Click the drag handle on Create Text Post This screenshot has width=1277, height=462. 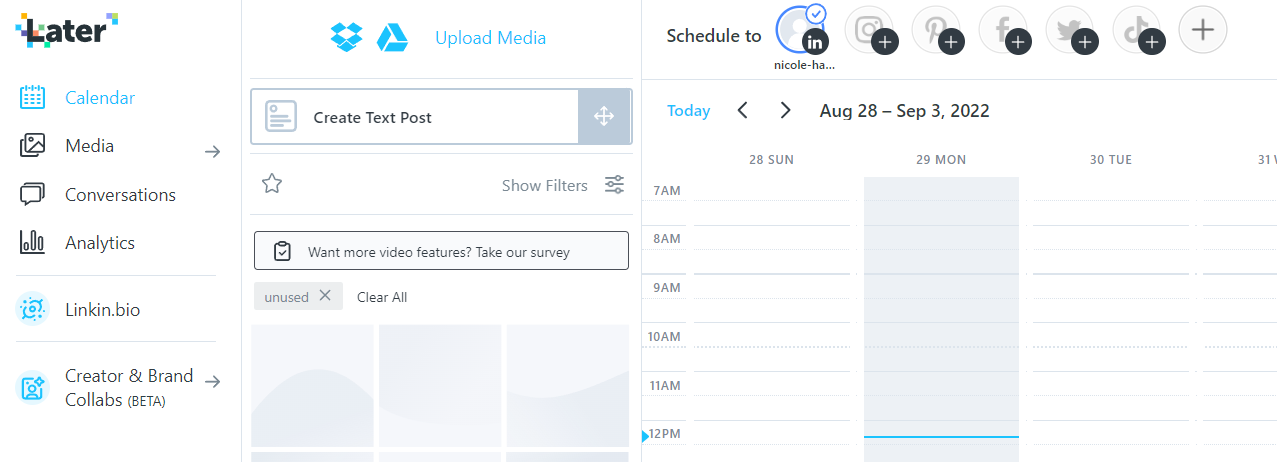[x=604, y=117]
